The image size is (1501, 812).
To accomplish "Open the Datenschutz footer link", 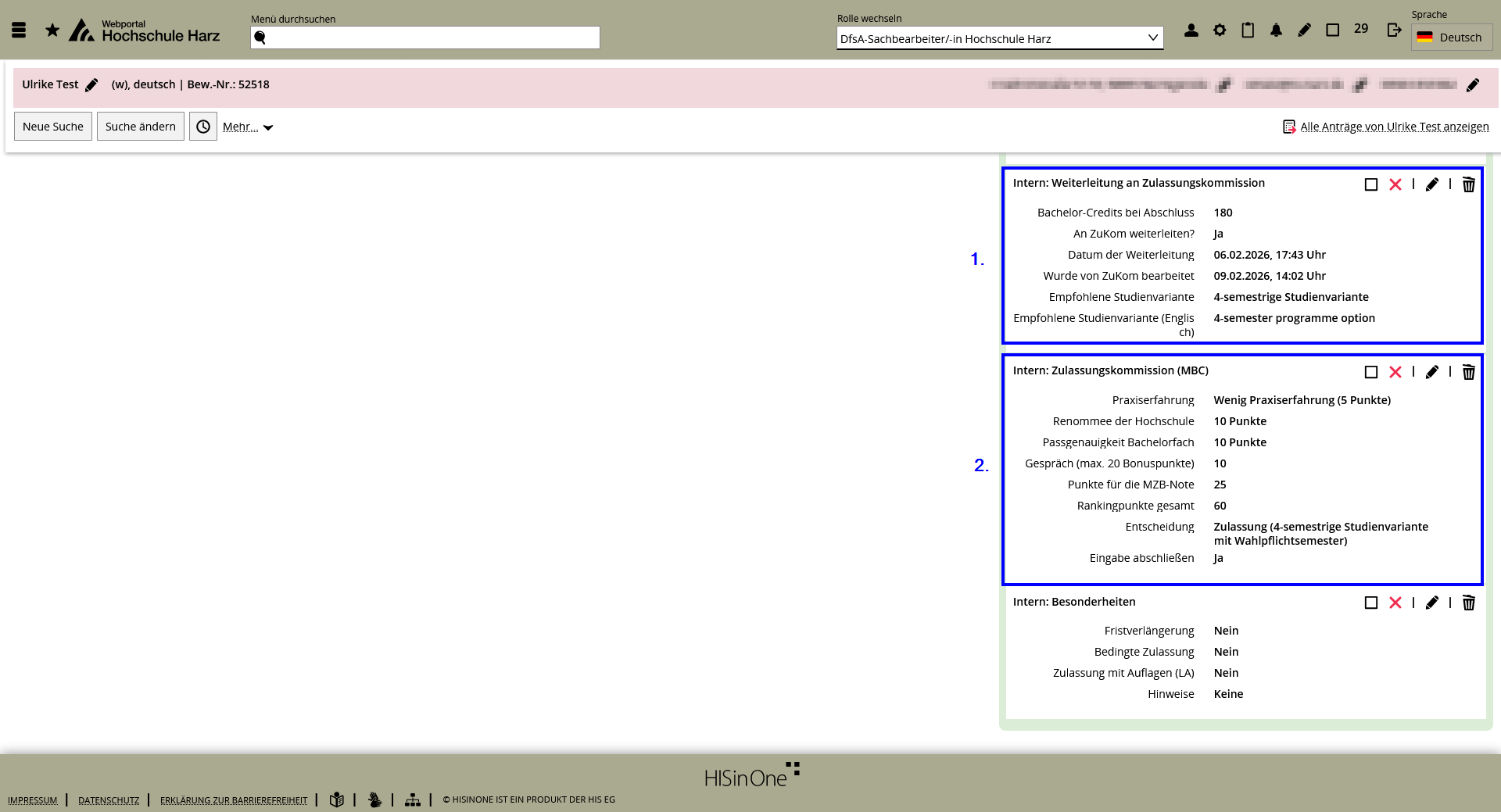I will tap(109, 800).
